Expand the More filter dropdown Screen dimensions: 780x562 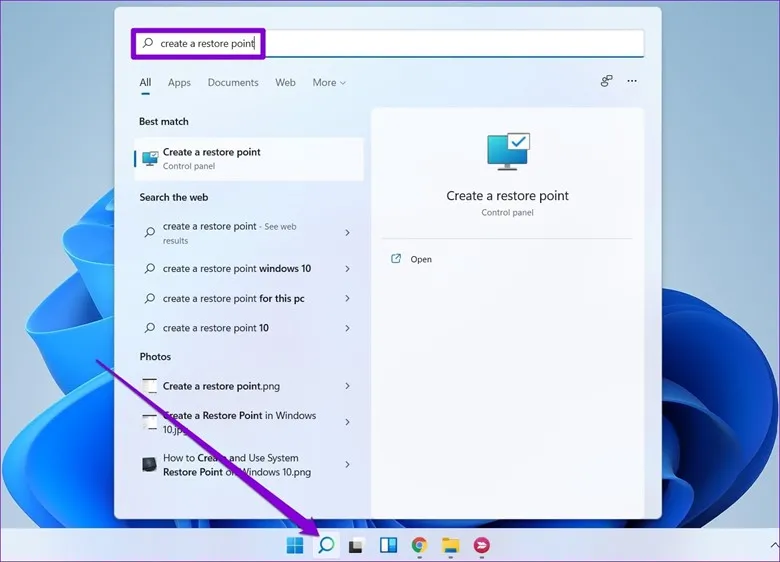329,83
